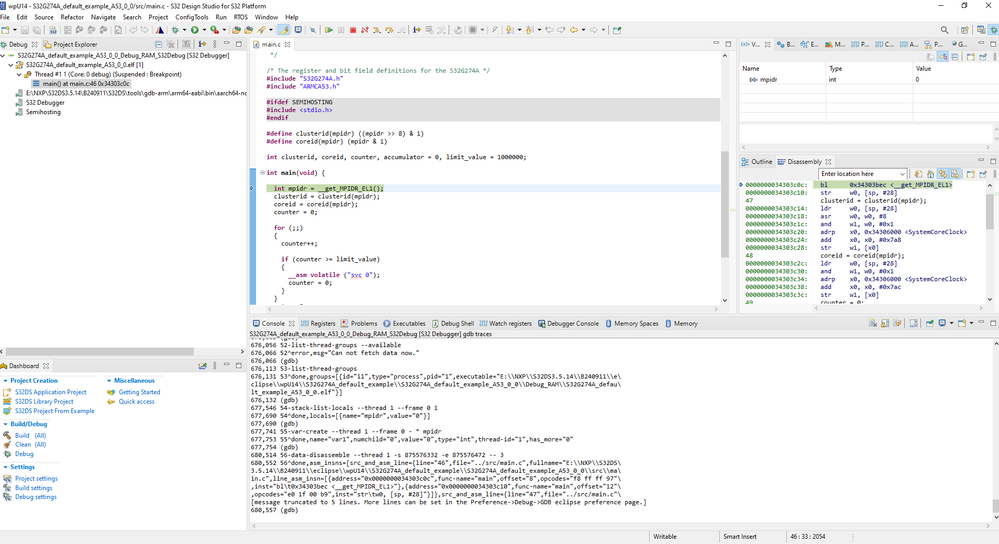
Task: Open Debug settings link
Action: pyautogui.click(x=36, y=497)
